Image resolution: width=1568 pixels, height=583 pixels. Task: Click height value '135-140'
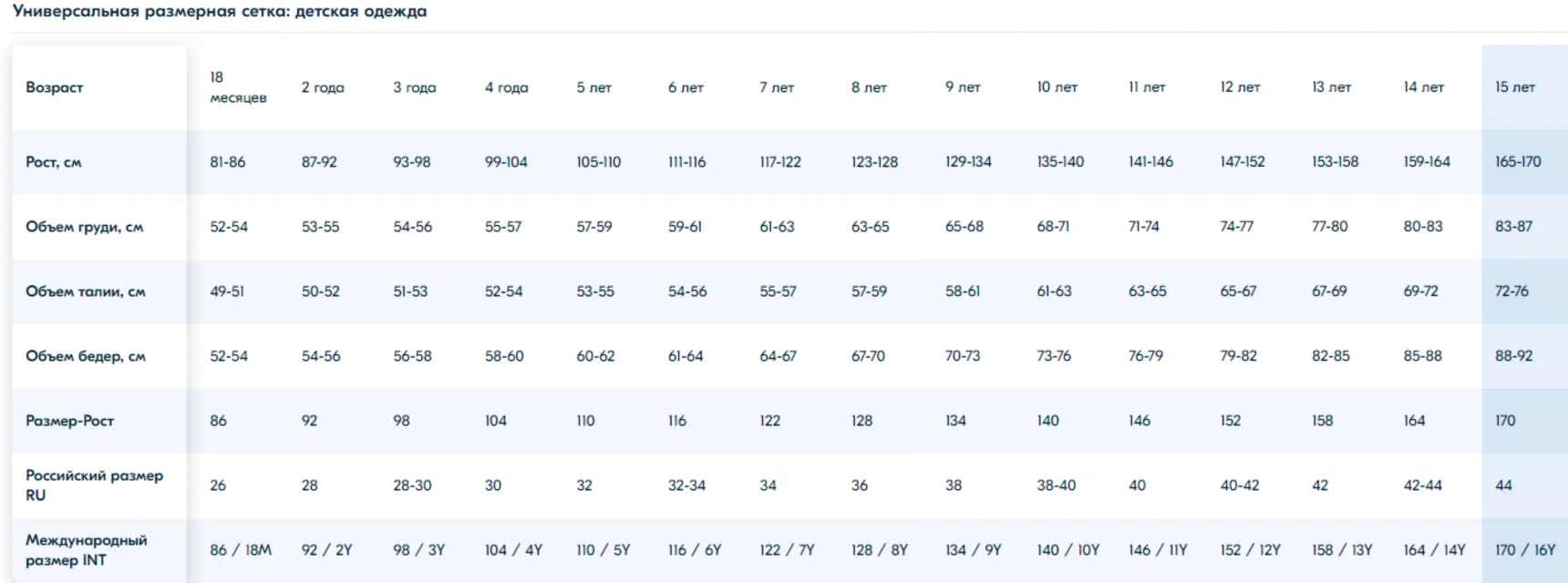(1060, 162)
